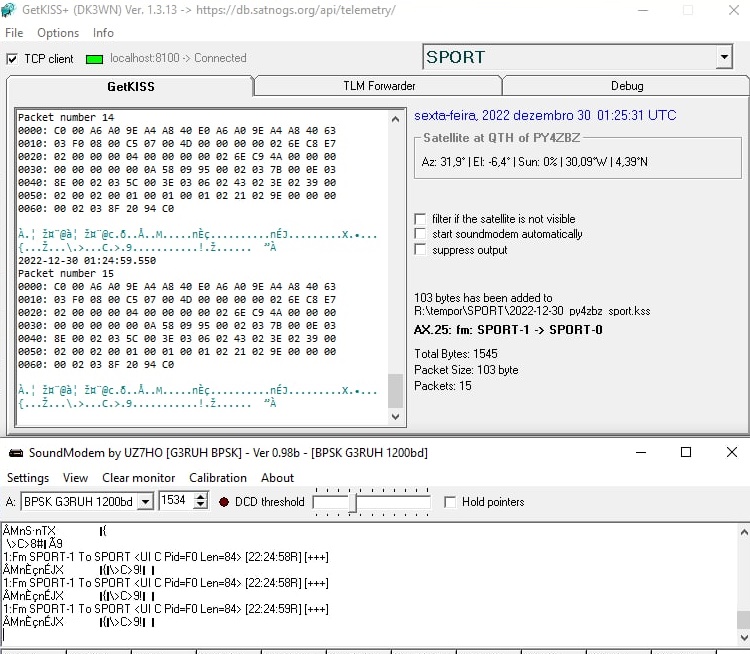Enable filter if satellite is not visible
This screenshot has height=654, width=750.
[x=420, y=219]
